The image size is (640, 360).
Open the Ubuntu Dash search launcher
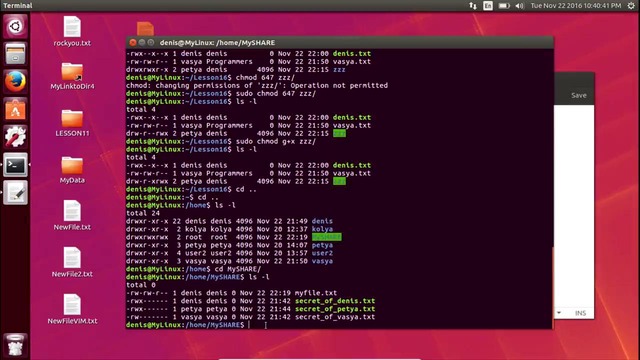[x=16, y=27]
